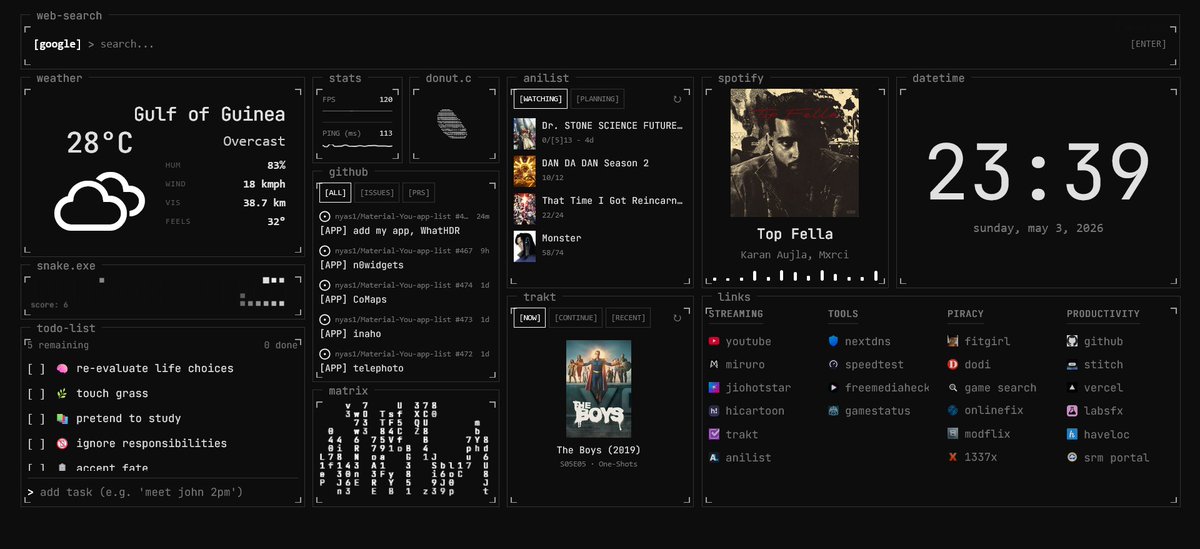1200x549 pixels.
Task: Click the 'Top Fella' song title
Action: tap(795, 234)
